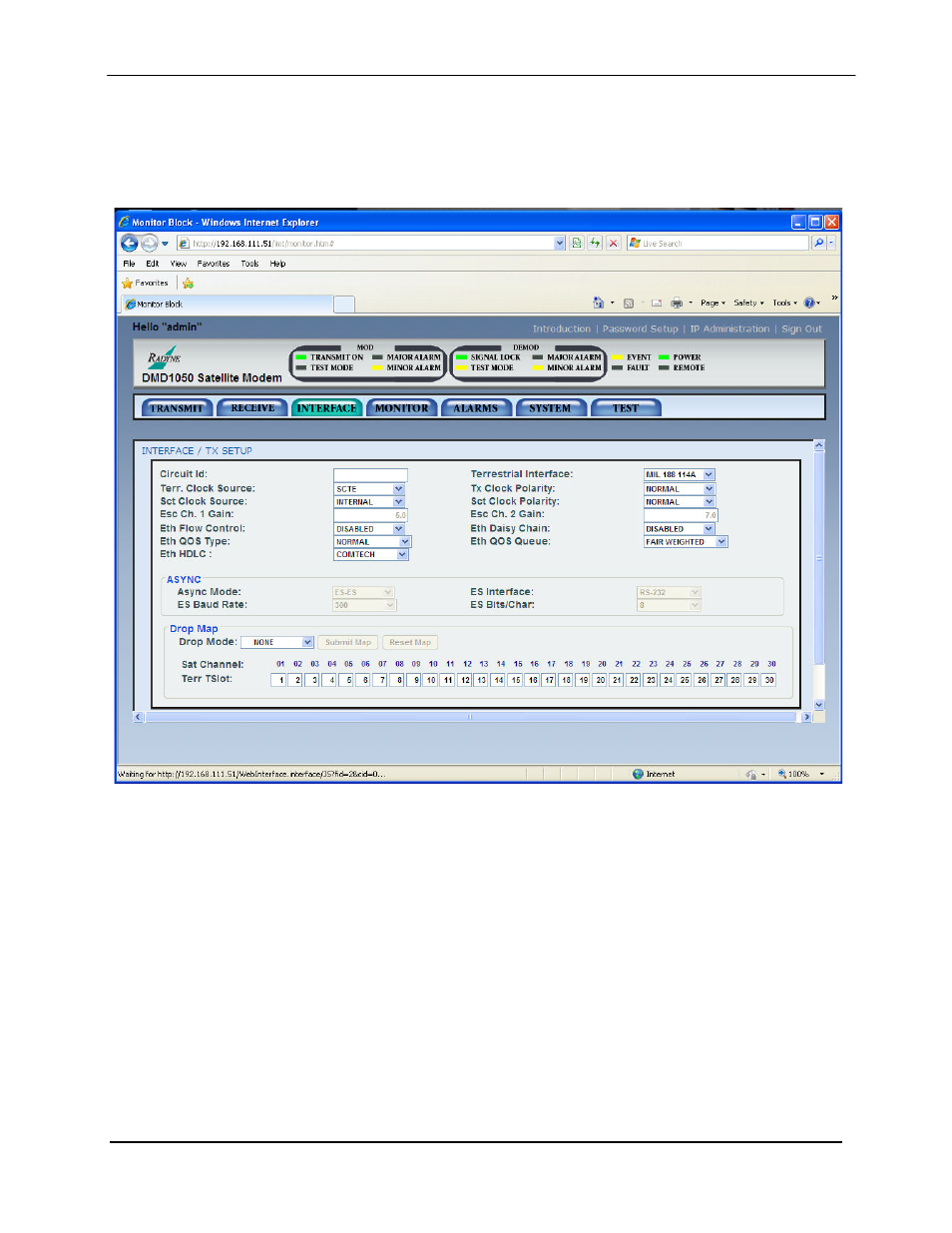Open the Drop Mode dropdown

(307, 643)
